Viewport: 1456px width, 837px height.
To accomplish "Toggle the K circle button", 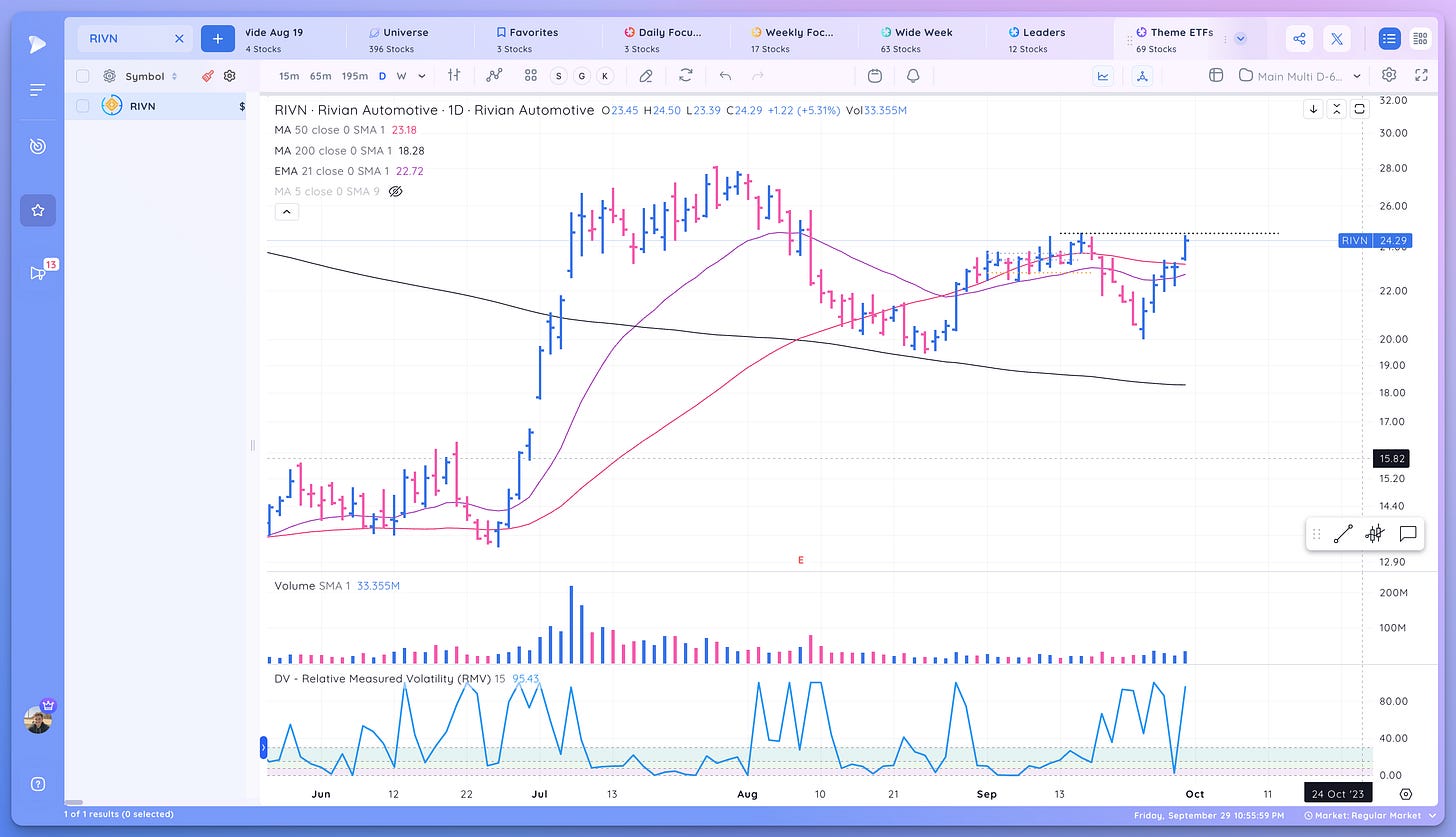I will pyautogui.click(x=605, y=76).
